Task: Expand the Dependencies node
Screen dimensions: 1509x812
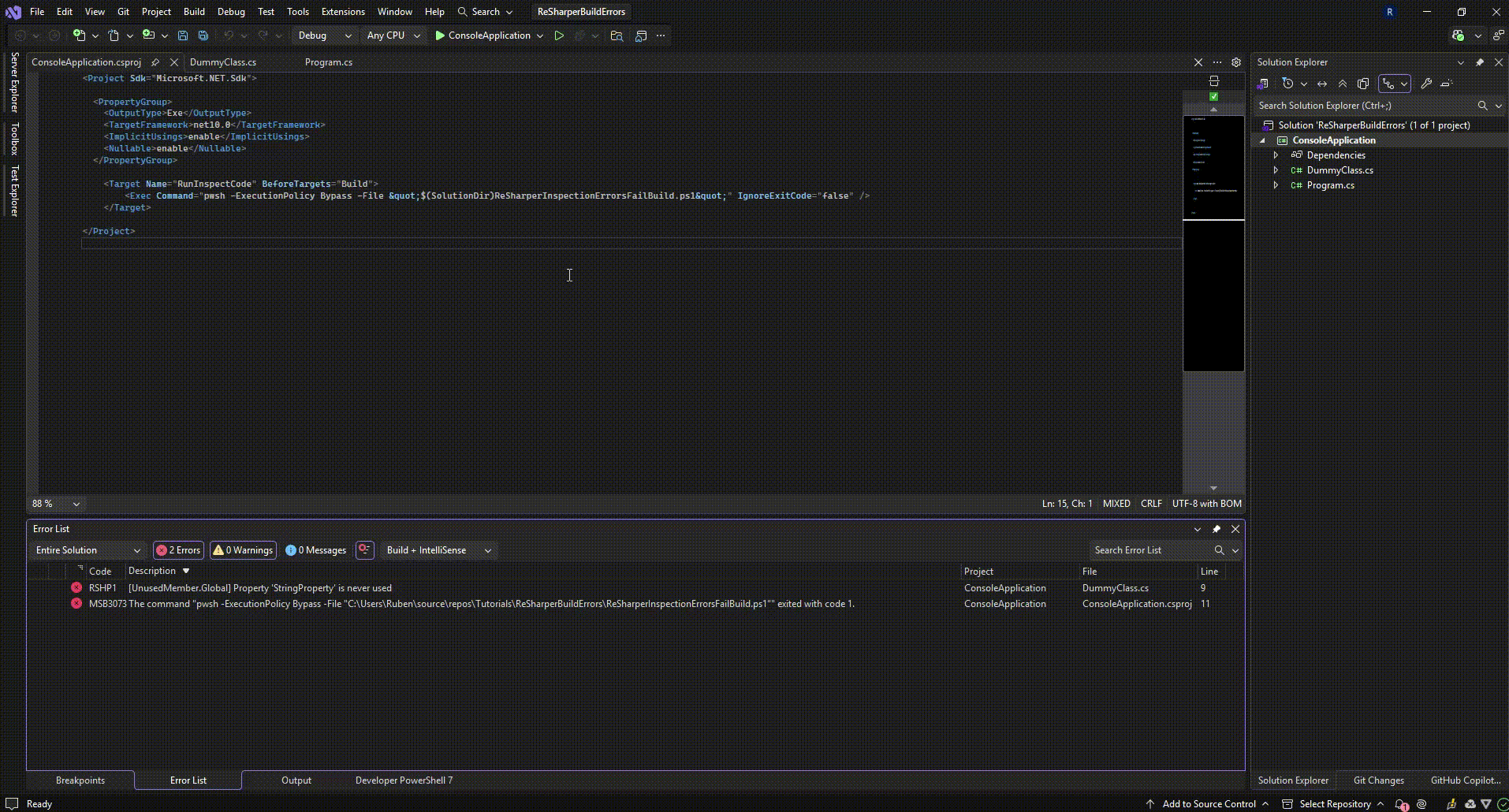Action: (1276, 155)
